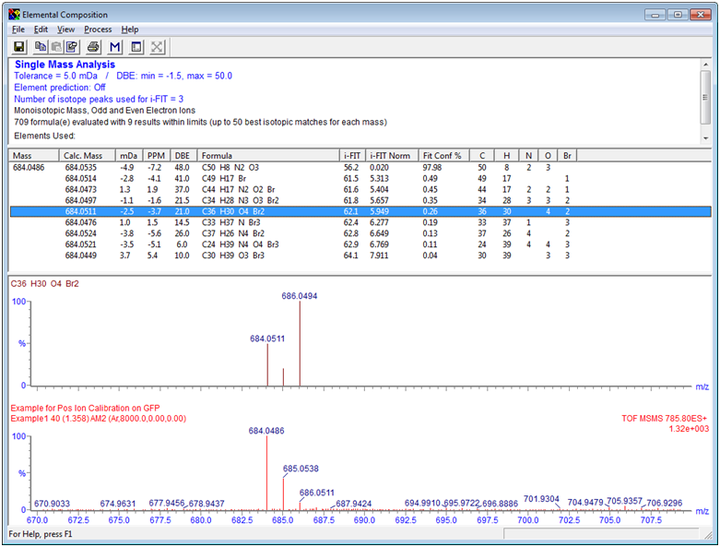Select the C50 H8 N2 O3 formula row
The image size is (720, 547).
pyautogui.click(x=230, y=167)
